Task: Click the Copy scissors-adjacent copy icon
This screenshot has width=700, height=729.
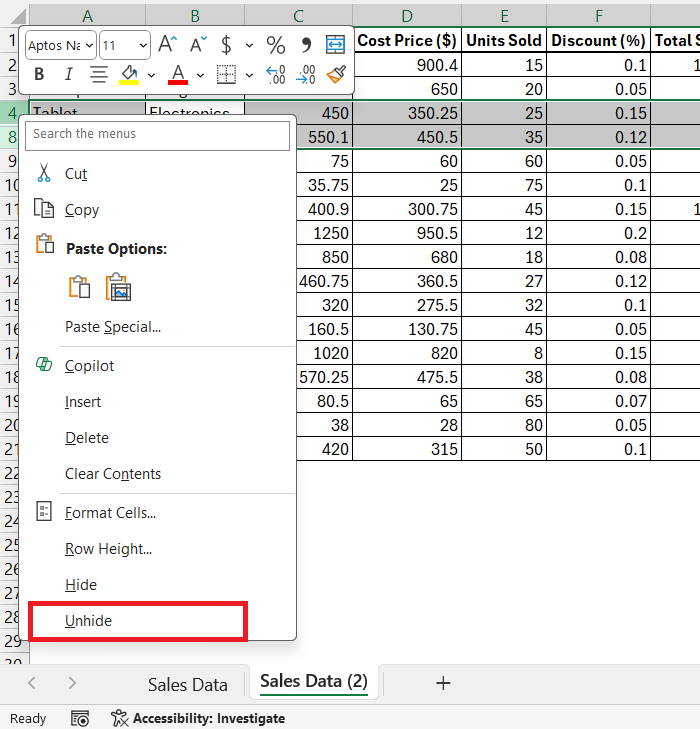Action: click(44, 208)
